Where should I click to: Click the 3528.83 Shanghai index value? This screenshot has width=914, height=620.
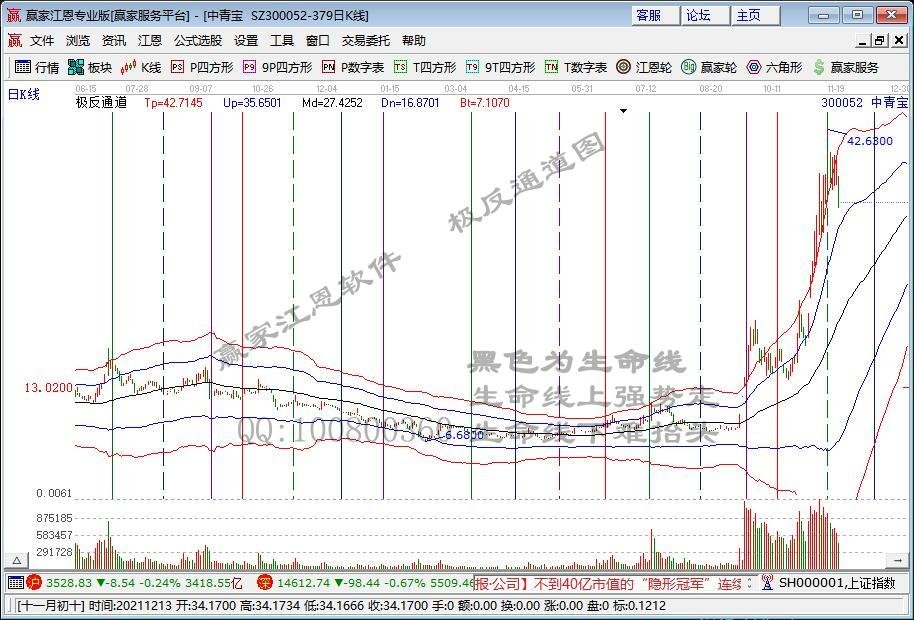pyautogui.click(x=69, y=583)
